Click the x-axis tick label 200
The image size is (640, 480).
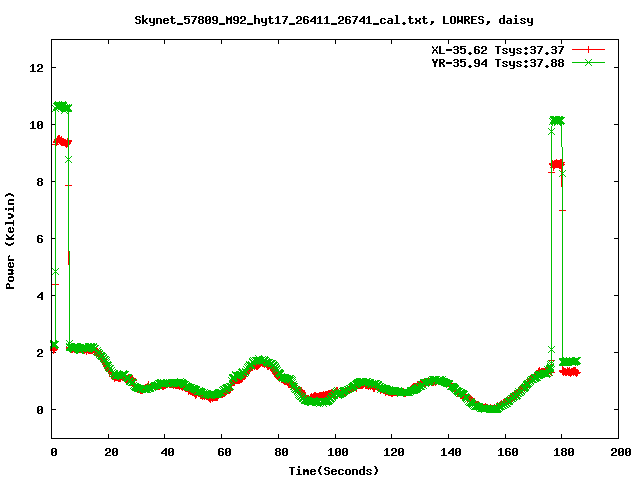pos(620,452)
